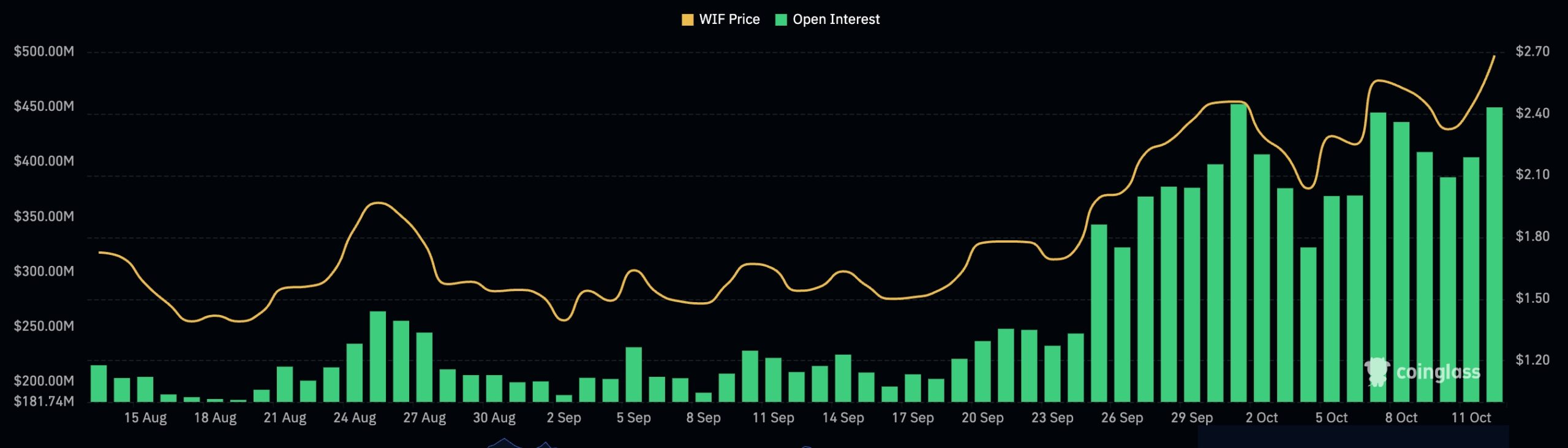Click the 24 Aug date label
Screen dimensions: 1568x448
[355, 418]
